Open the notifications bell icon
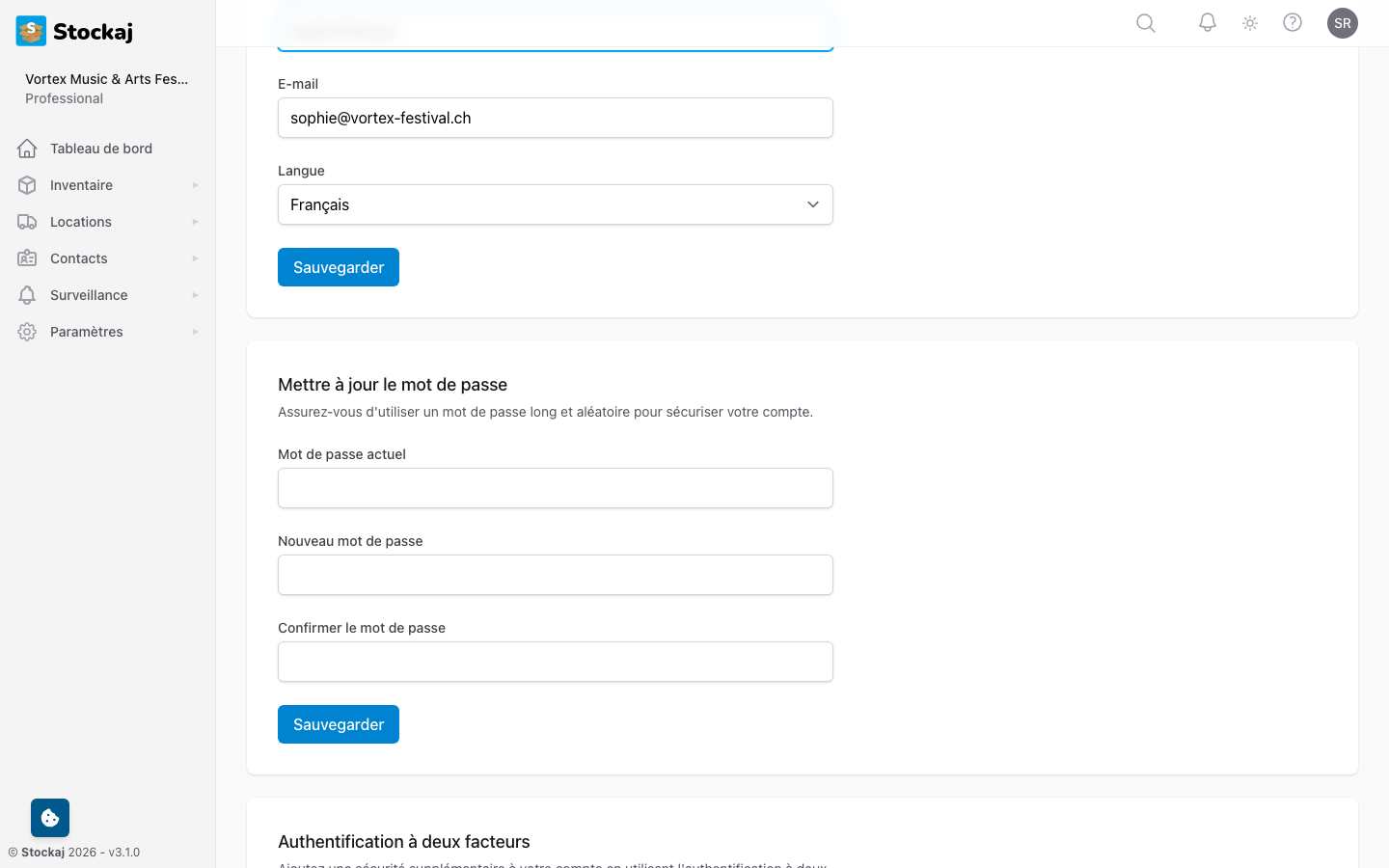This screenshot has width=1389, height=868. coord(1207,22)
